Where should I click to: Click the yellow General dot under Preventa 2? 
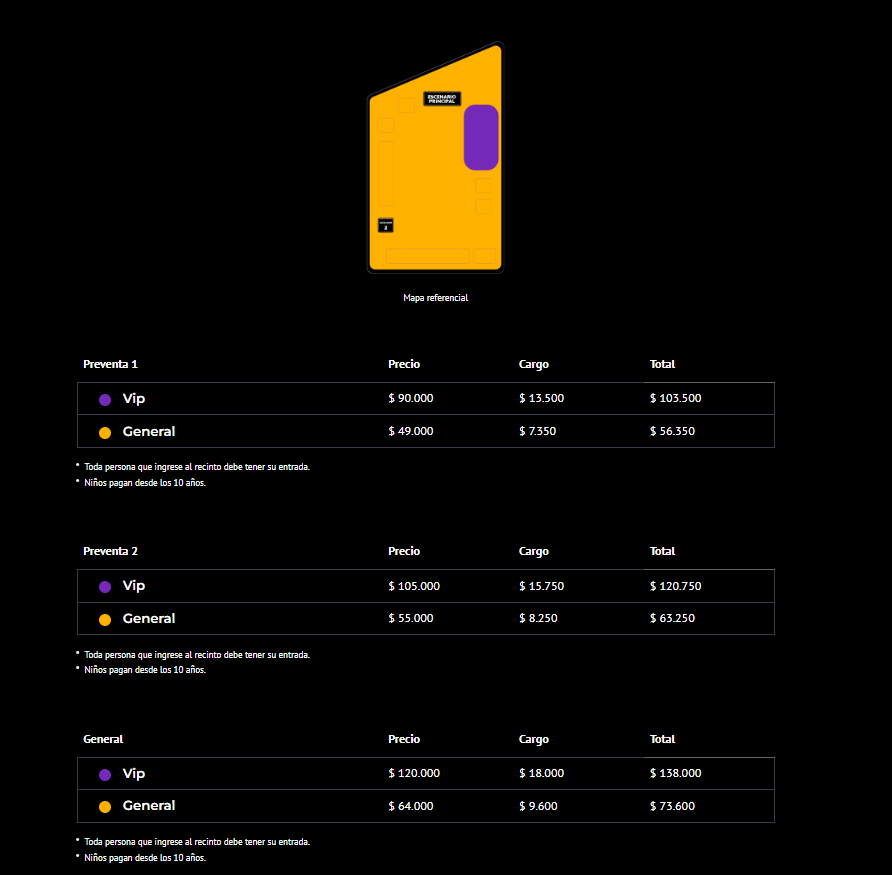tap(104, 618)
